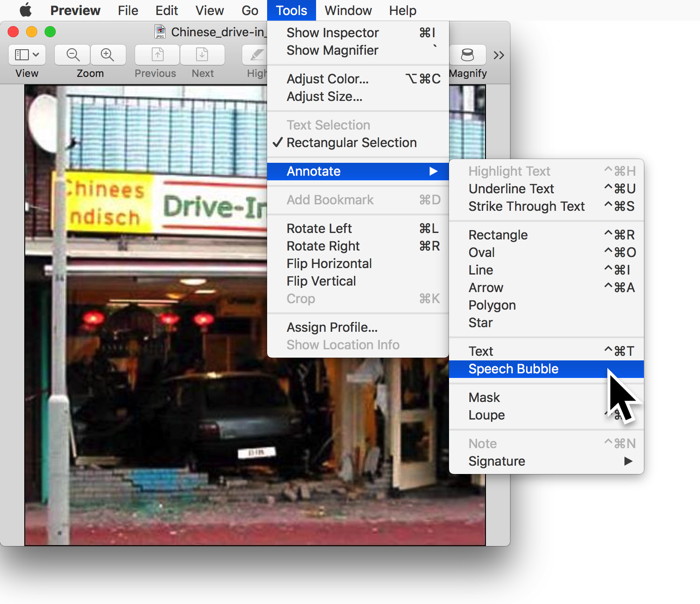Image resolution: width=700 pixels, height=604 pixels.
Task: Expand the toolbar overflow chevron
Action: 499,55
